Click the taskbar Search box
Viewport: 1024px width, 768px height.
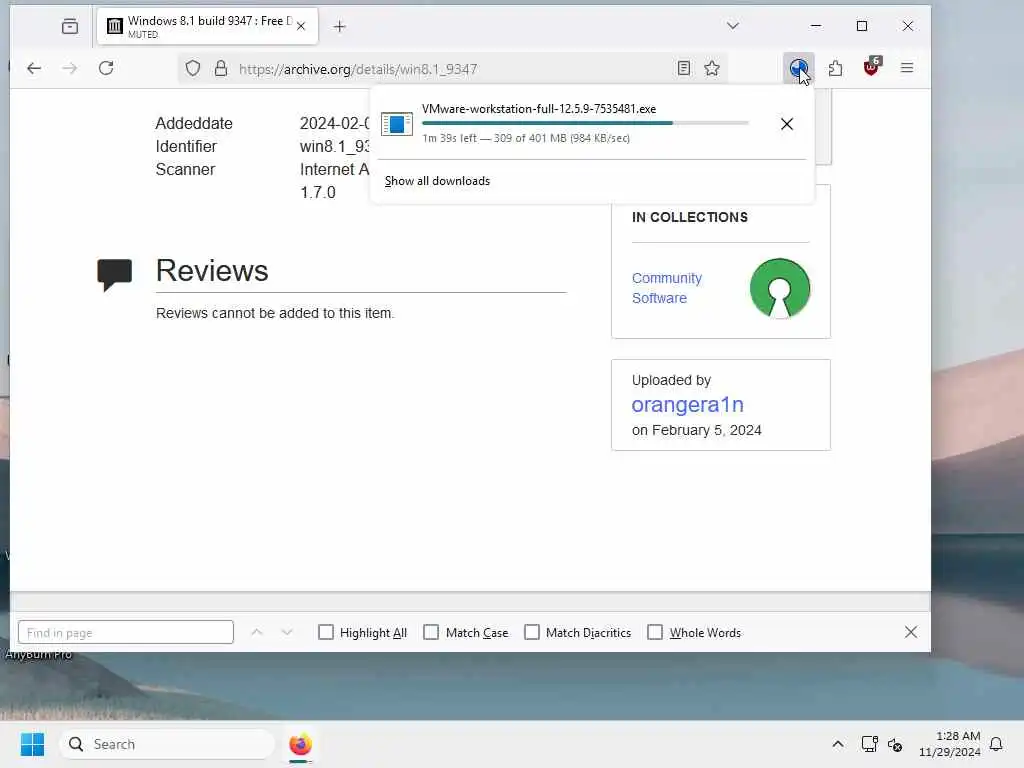click(x=167, y=744)
